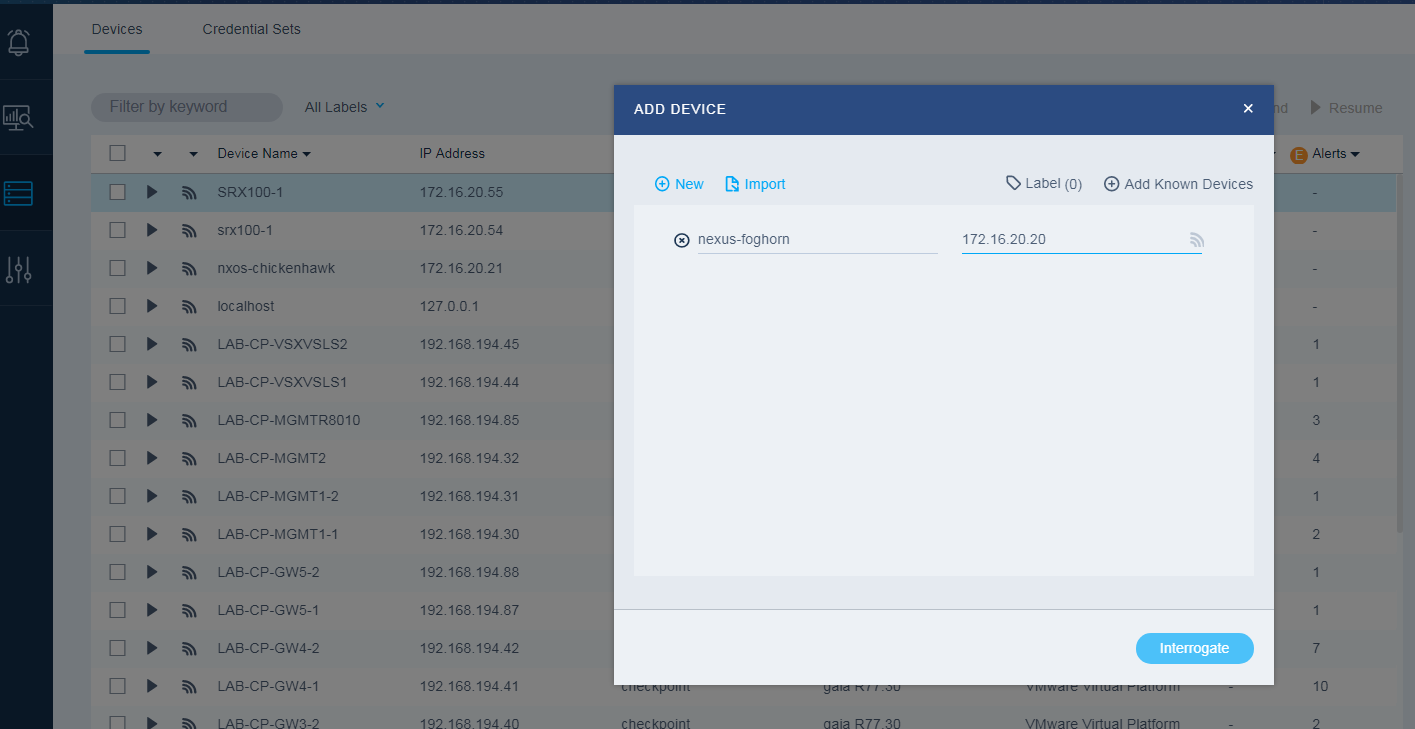
Task: Click the Interrogate button
Action: click(1194, 648)
